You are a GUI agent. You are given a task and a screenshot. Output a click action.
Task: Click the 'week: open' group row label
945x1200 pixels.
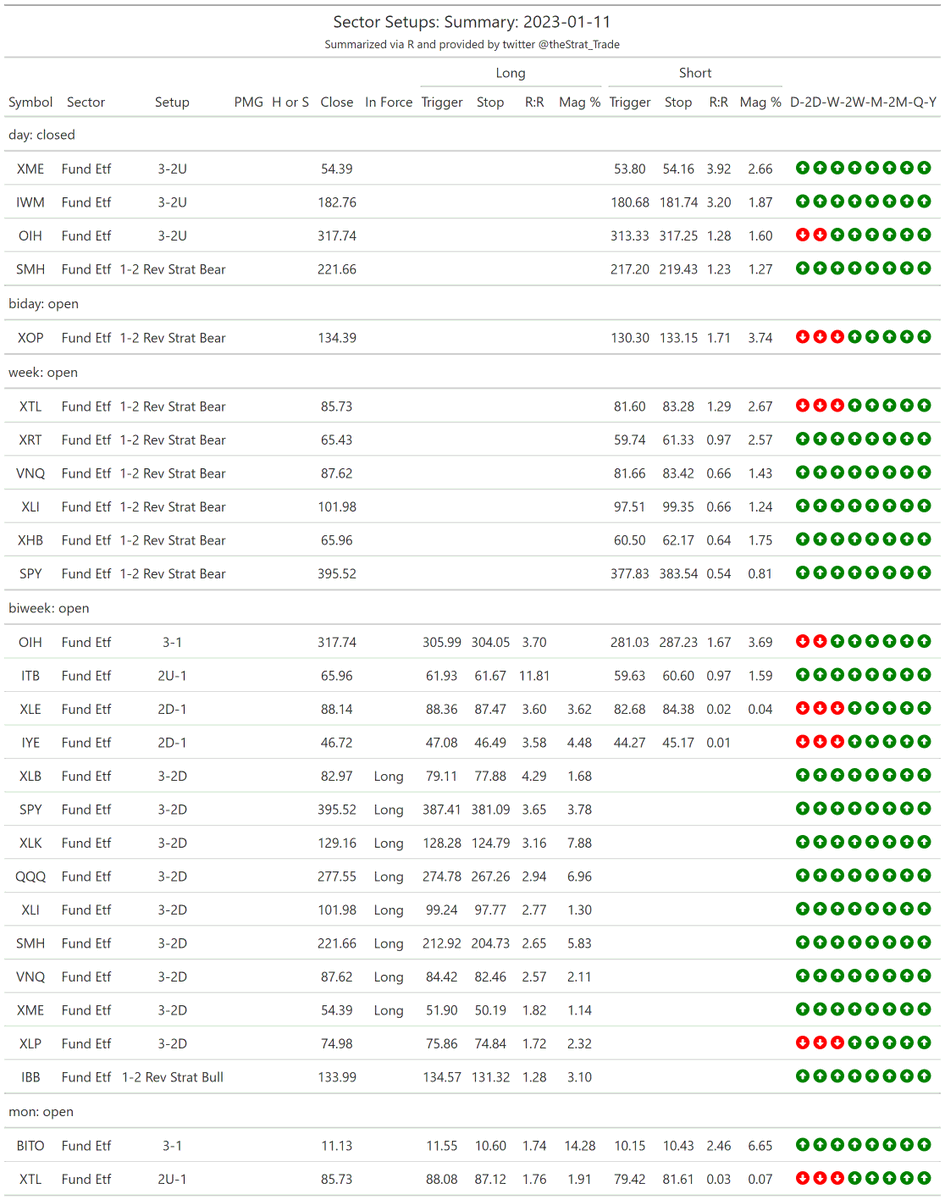click(x=43, y=372)
